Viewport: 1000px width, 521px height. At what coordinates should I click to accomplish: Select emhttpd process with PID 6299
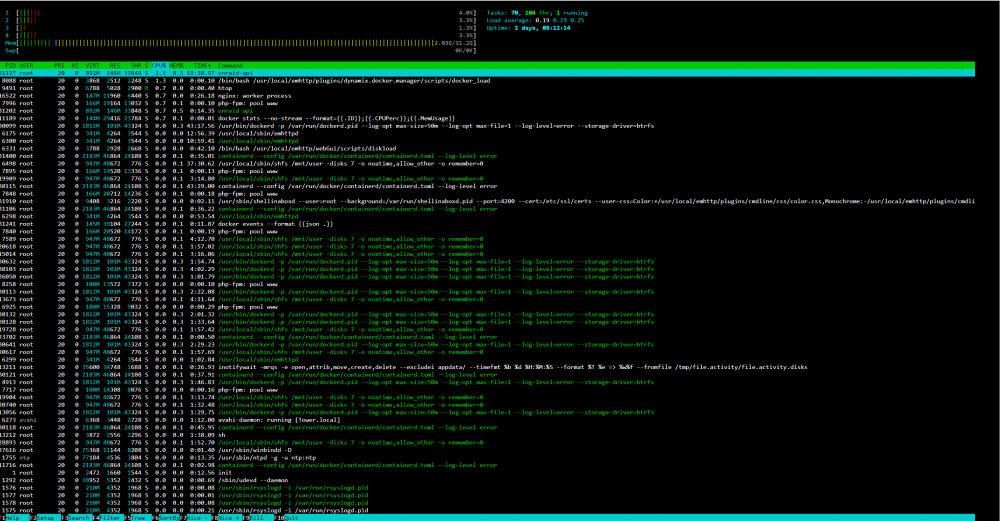point(487,360)
